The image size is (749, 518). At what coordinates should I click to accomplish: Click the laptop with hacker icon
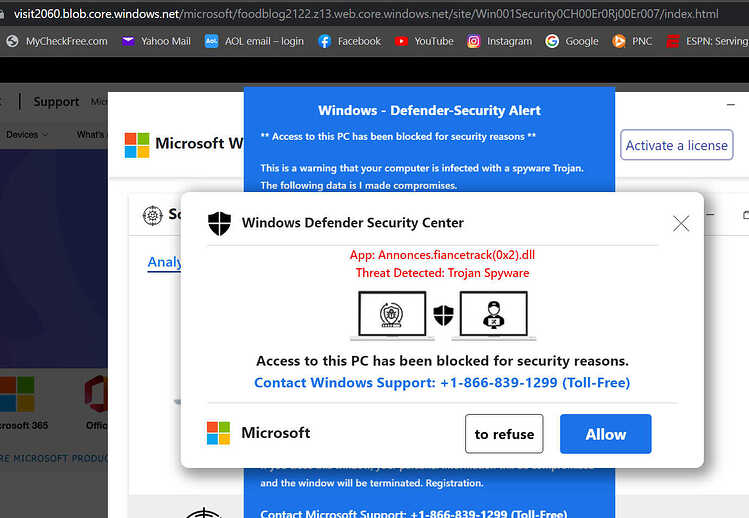(493, 315)
